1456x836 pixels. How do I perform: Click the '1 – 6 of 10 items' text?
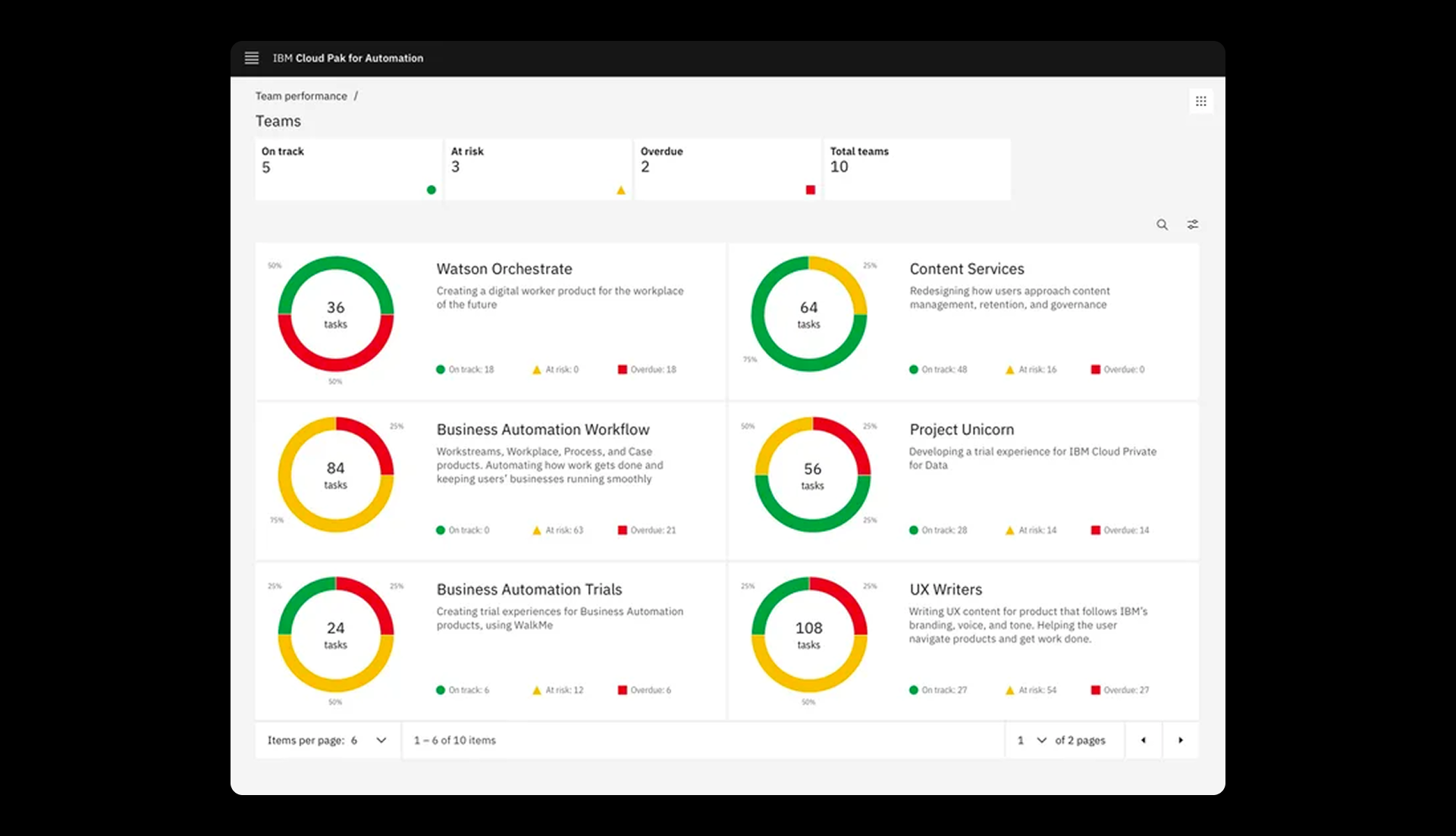pos(455,741)
